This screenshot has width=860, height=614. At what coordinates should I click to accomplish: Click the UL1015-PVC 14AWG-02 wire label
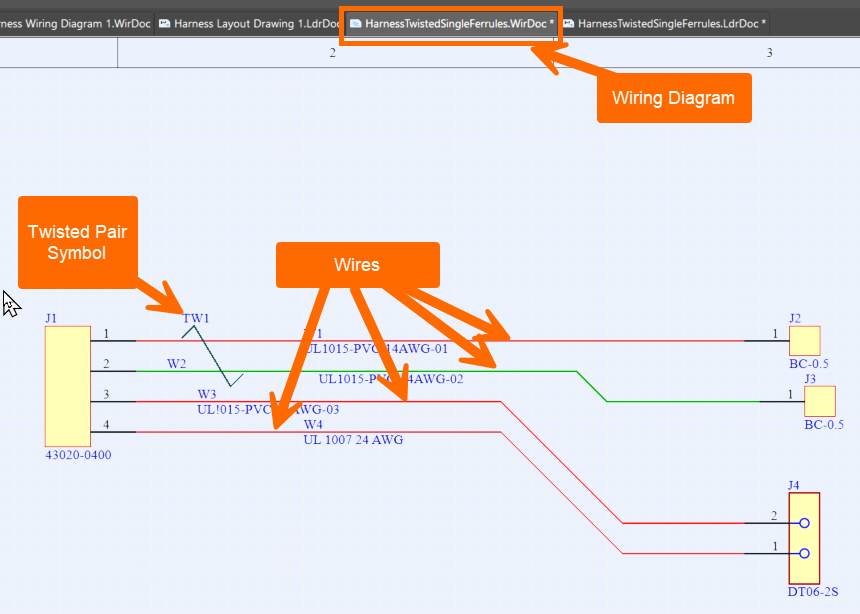click(x=391, y=379)
